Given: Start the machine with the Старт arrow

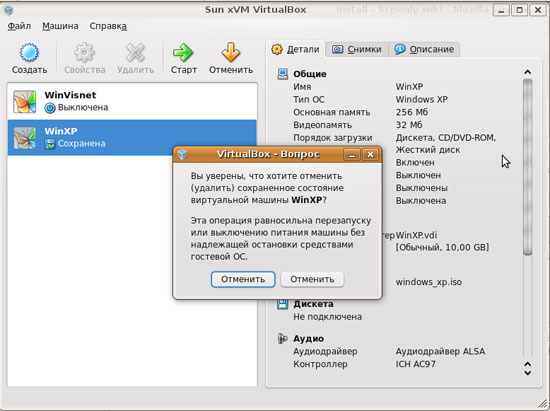Looking at the screenshot, I should 183,53.
